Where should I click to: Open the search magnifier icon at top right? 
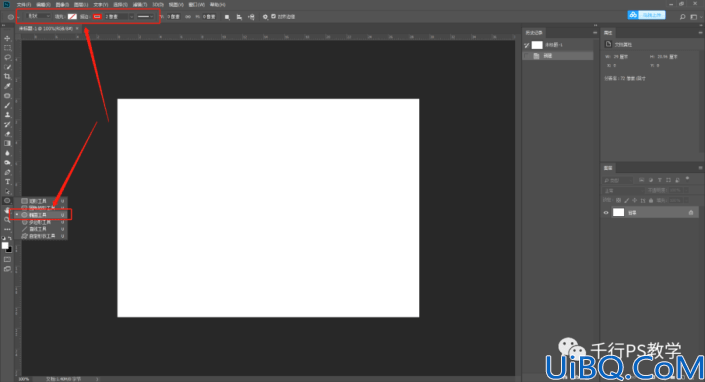683,17
